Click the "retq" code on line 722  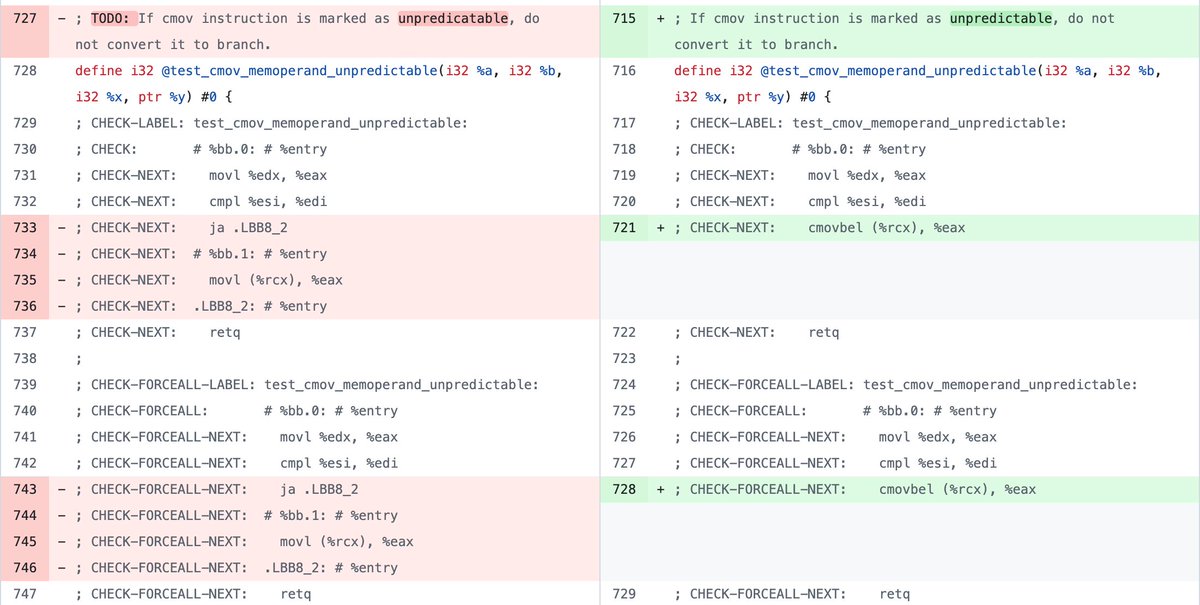(x=824, y=332)
